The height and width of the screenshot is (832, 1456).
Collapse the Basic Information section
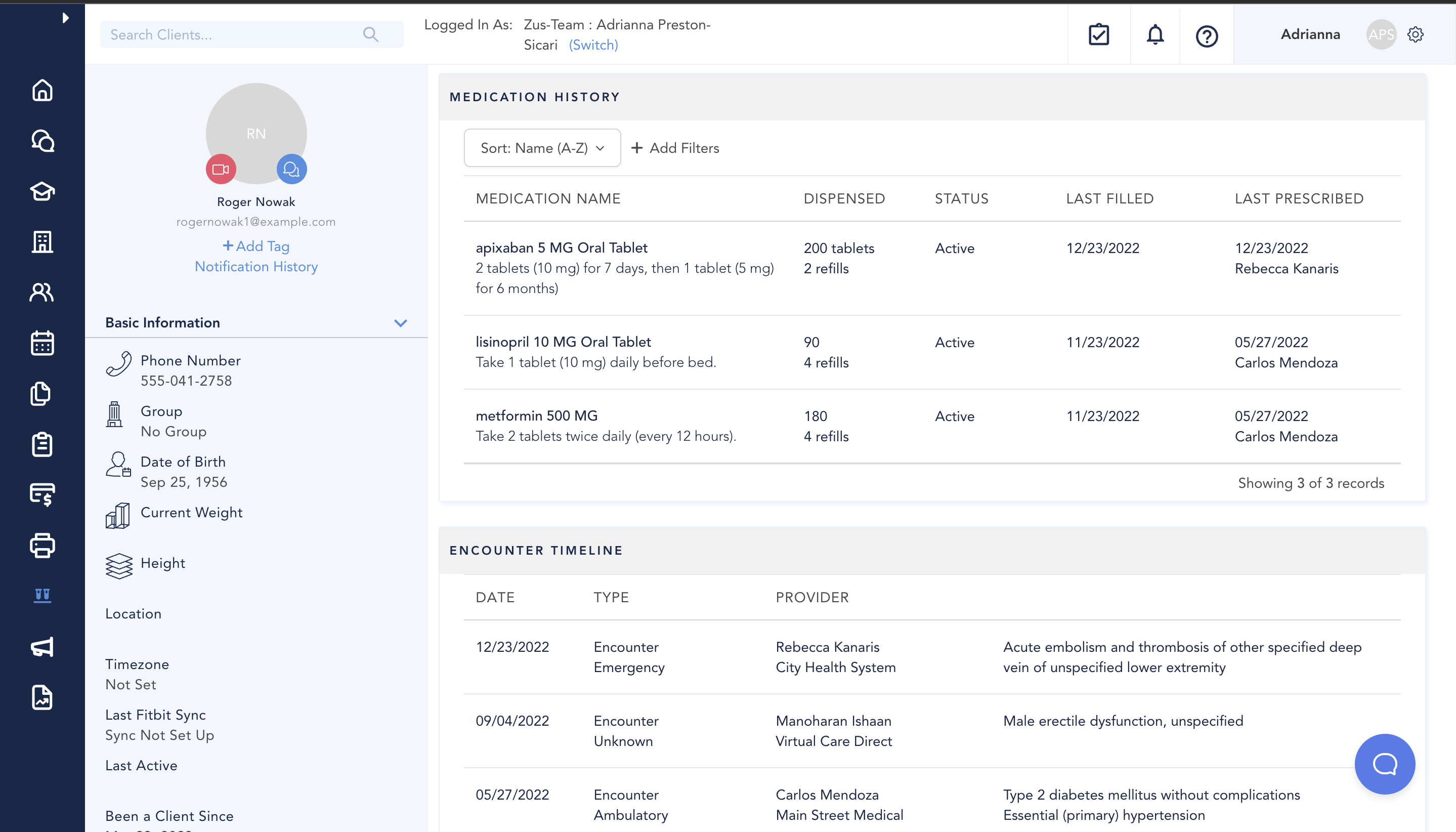click(x=400, y=323)
